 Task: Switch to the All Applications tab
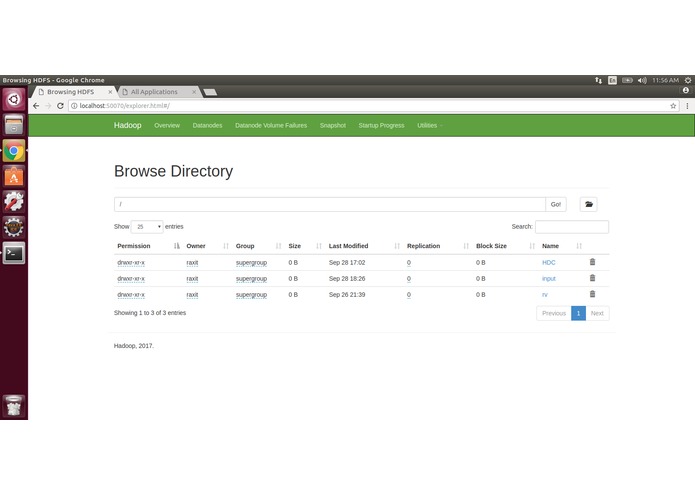click(156, 92)
